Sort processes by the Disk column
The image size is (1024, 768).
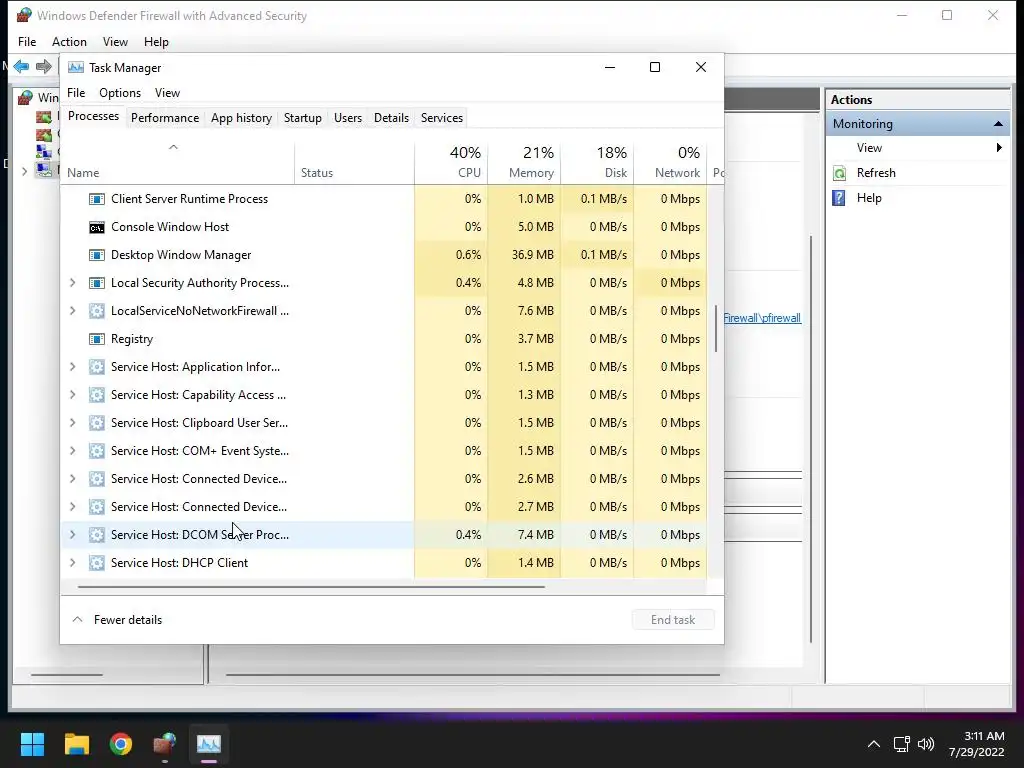pos(597,162)
